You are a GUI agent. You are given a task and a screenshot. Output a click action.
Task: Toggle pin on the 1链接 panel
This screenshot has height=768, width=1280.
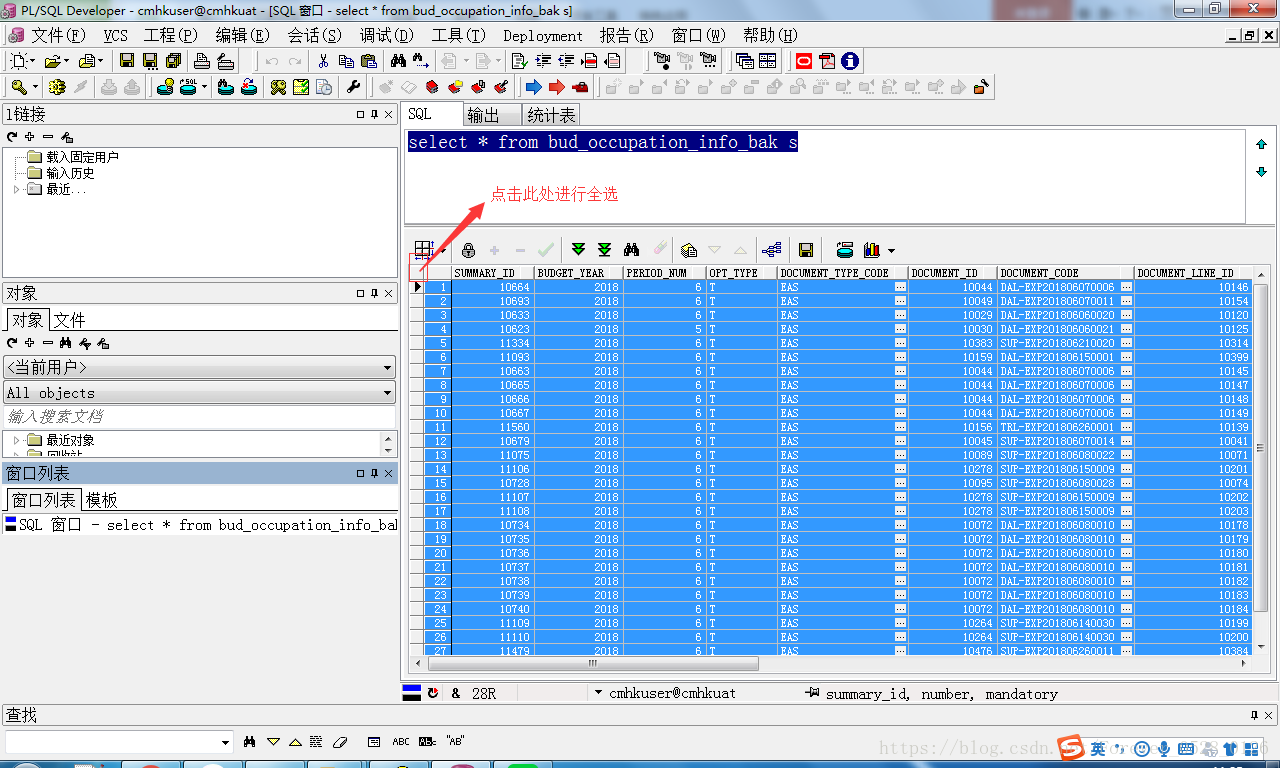[x=375, y=115]
